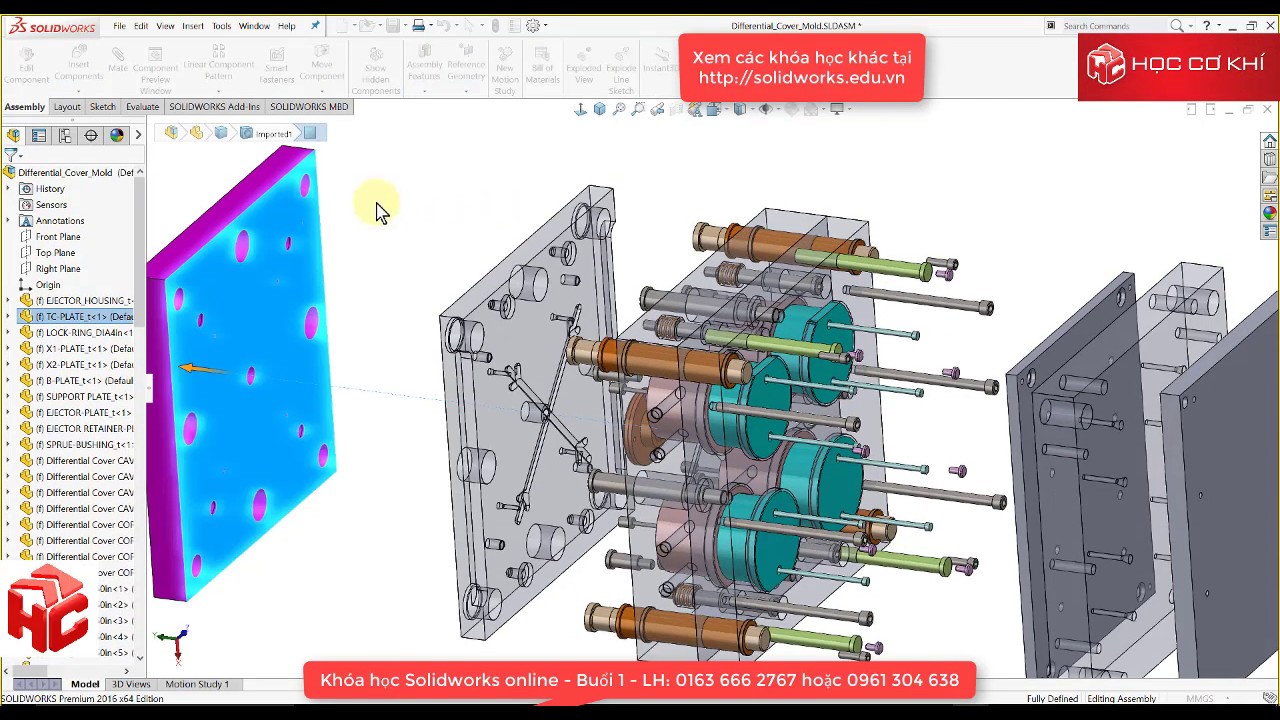Click the tree filter funnel icon
This screenshot has height=720, width=1280.
(x=11, y=155)
